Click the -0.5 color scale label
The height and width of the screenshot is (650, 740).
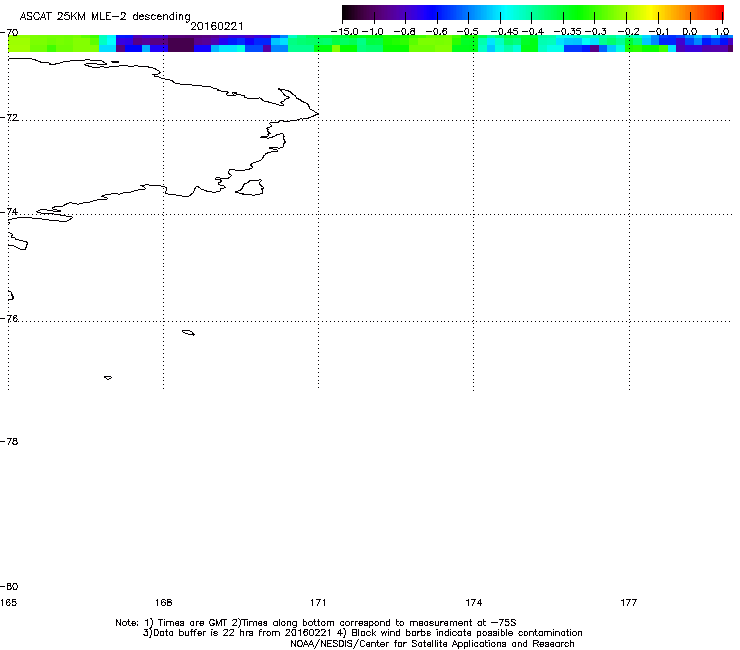[x=468, y=32]
